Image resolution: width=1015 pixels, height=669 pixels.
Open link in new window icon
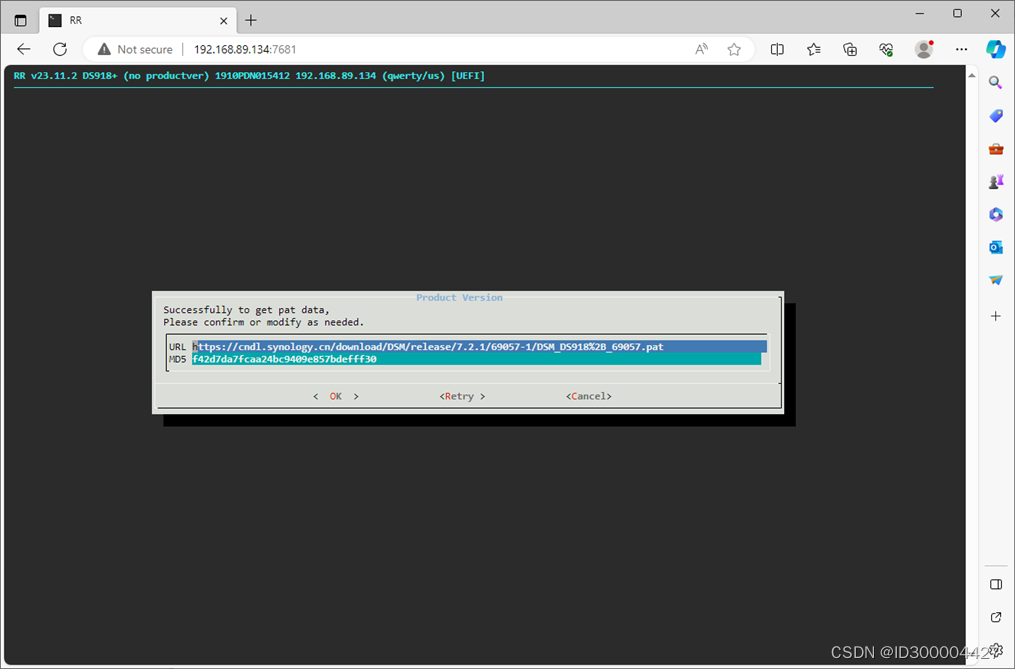pos(996,617)
